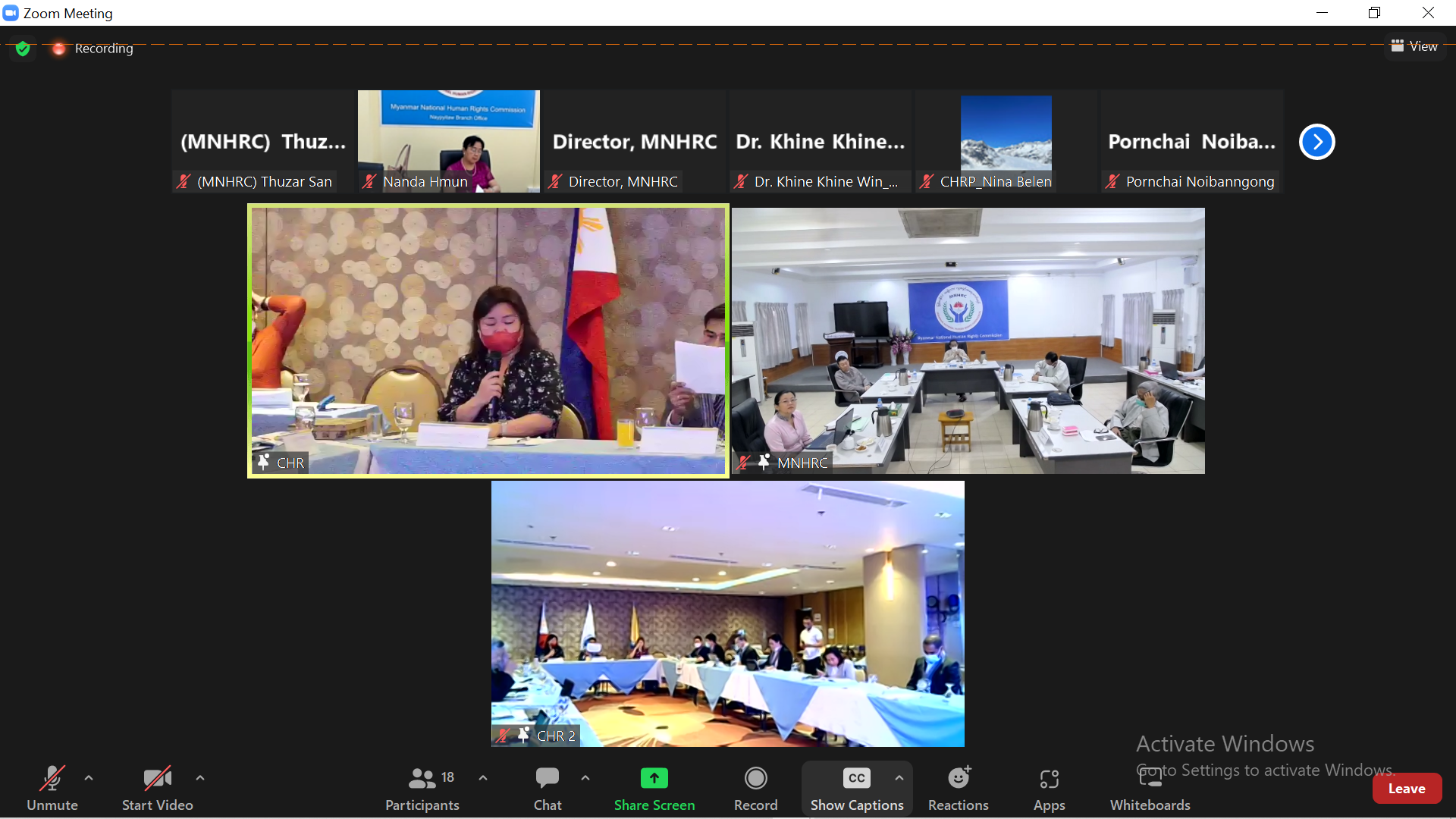Select the (MNHRC) Thuzar San participant tile

point(263,141)
